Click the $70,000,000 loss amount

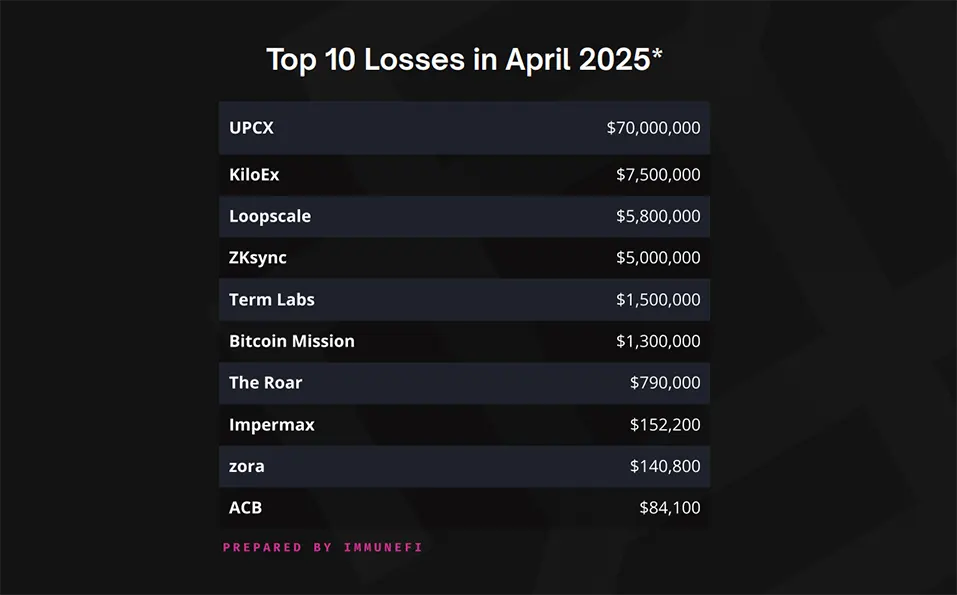point(653,128)
